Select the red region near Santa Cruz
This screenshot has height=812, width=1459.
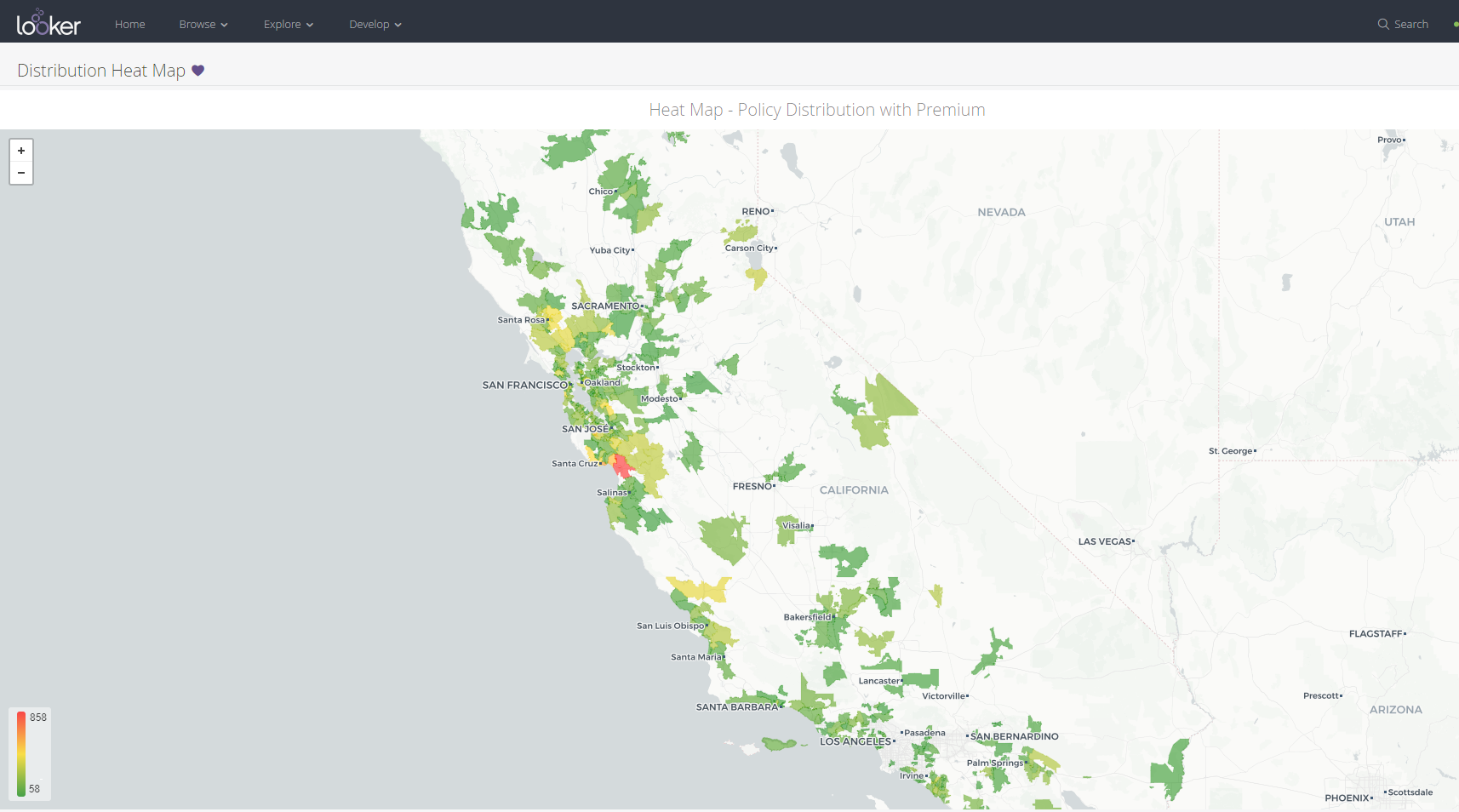[x=621, y=466]
